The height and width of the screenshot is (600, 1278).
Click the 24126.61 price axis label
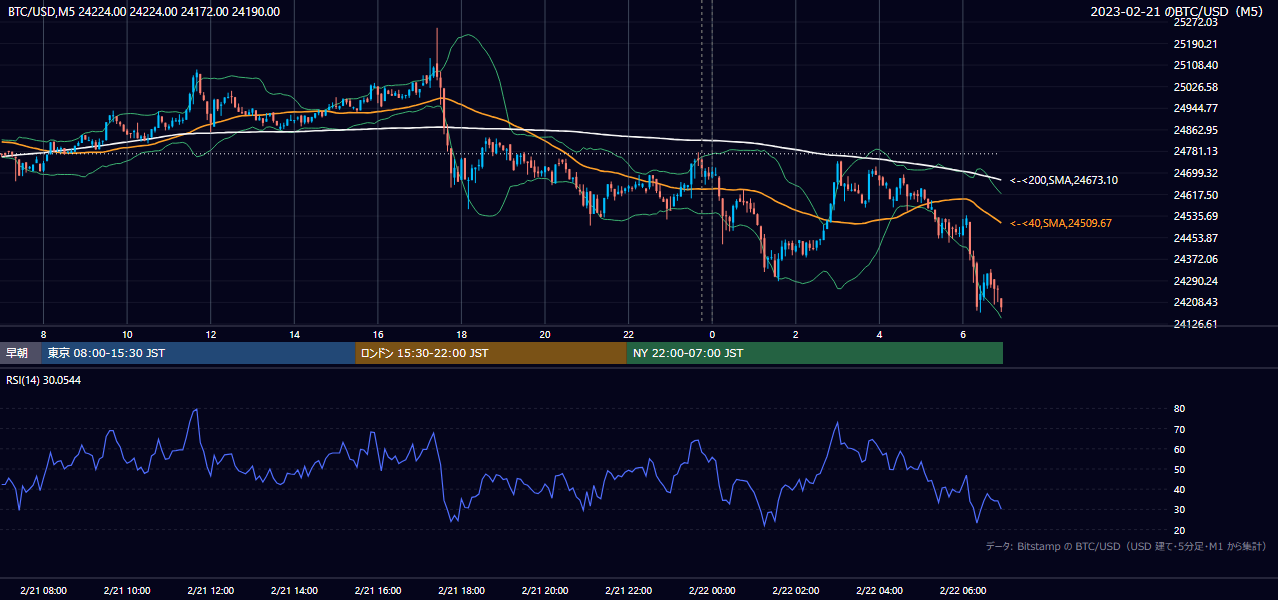pyautogui.click(x=1195, y=324)
